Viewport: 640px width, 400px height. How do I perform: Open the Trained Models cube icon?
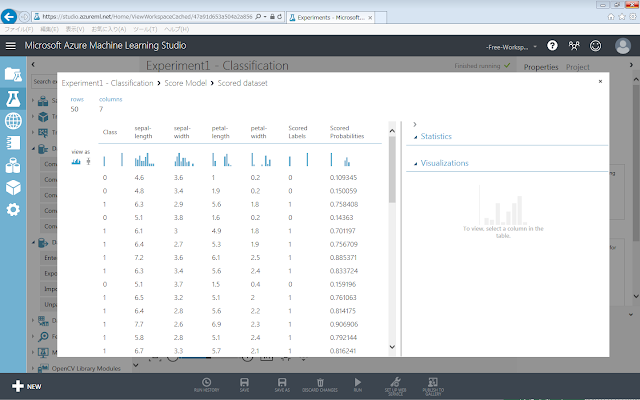tap(13, 187)
